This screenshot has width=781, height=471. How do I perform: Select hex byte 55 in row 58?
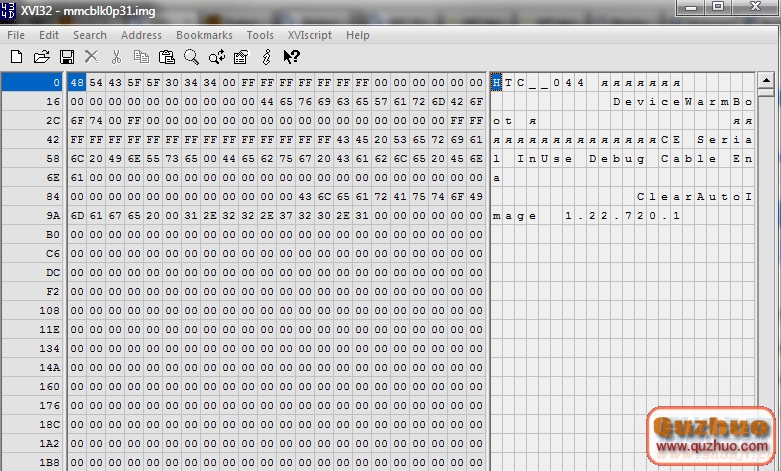[x=153, y=159]
